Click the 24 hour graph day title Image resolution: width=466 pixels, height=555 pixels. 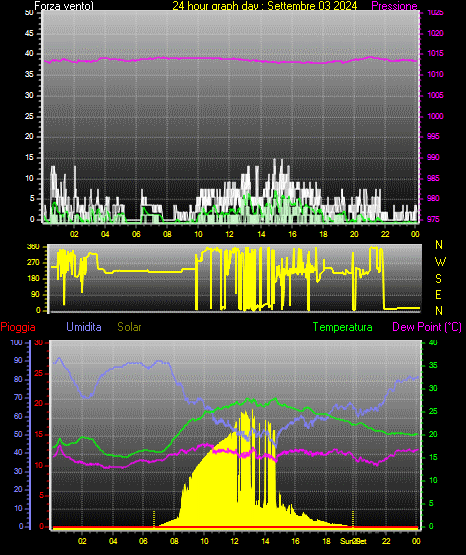(x=265, y=6)
